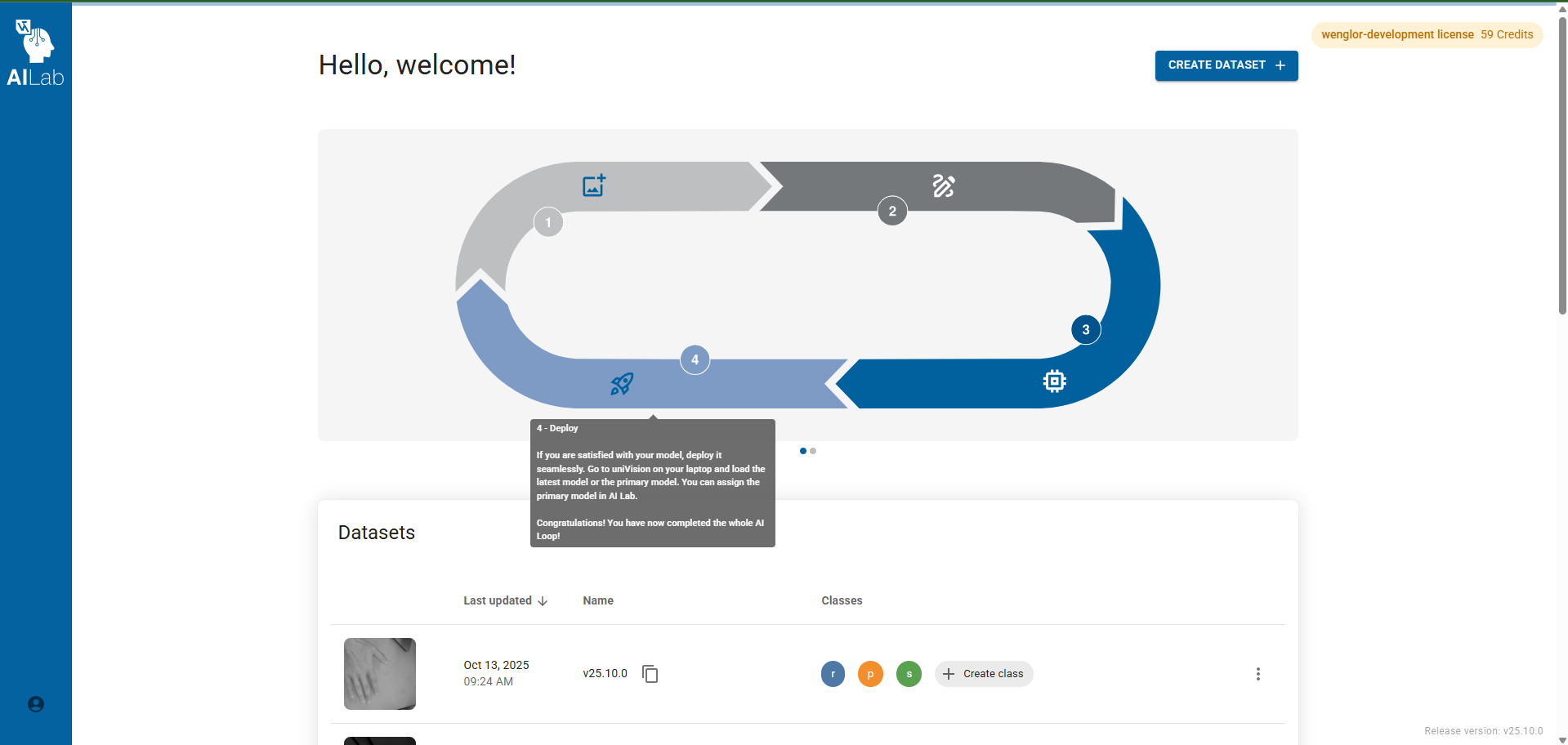The image size is (1568, 745).
Task: Click the Classes column header
Action: click(x=842, y=600)
